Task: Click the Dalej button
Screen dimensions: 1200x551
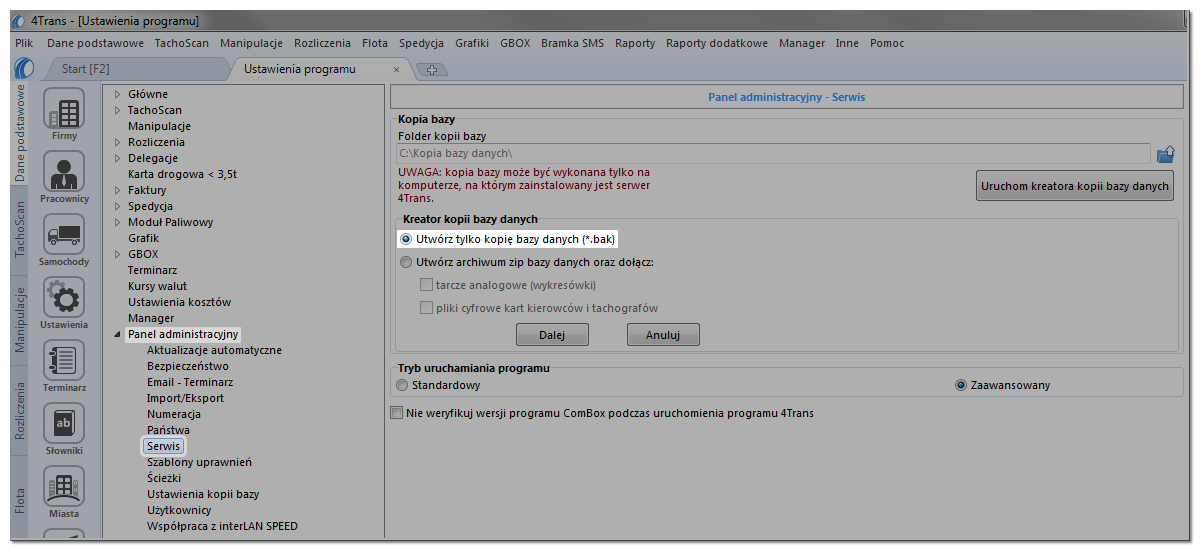Action: [552, 335]
